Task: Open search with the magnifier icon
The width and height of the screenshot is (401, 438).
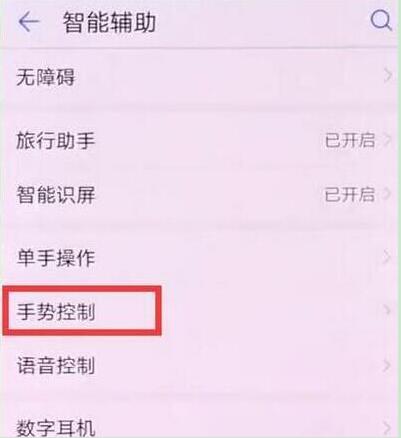Action: click(381, 21)
